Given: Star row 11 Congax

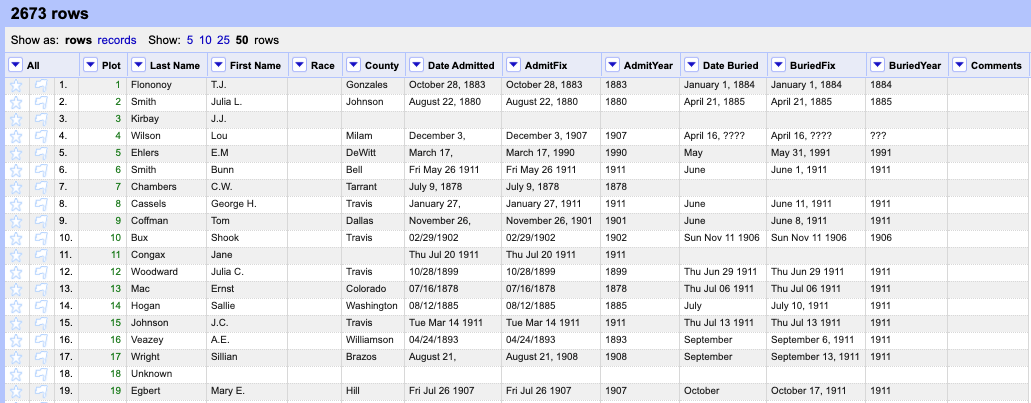Looking at the screenshot, I should (x=16, y=254).
